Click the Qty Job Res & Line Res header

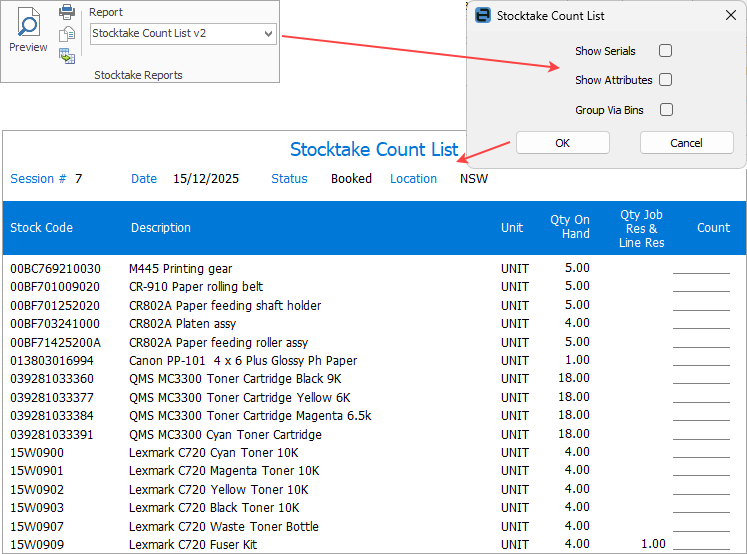click(641, 229)
